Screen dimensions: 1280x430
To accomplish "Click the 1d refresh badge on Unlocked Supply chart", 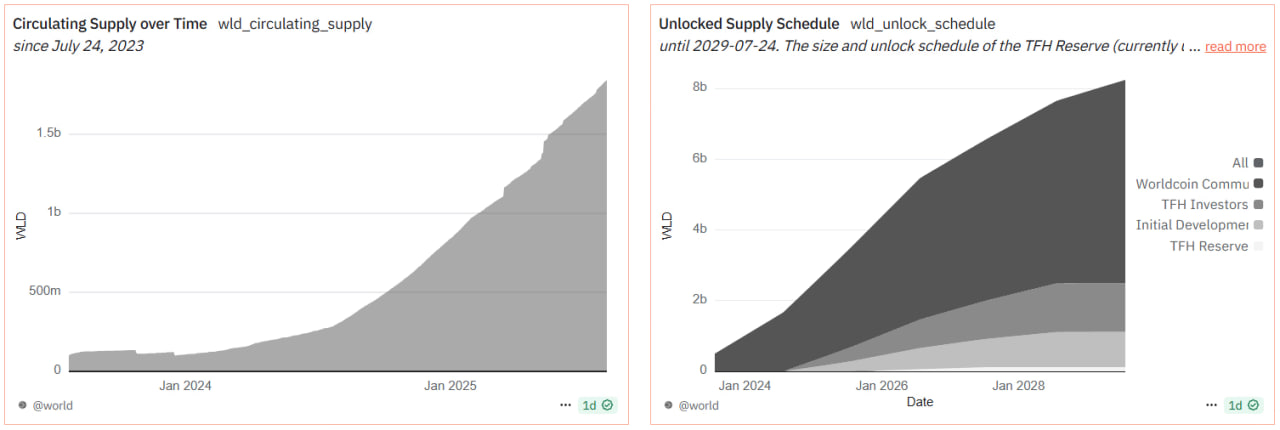I will [1242, 405].
